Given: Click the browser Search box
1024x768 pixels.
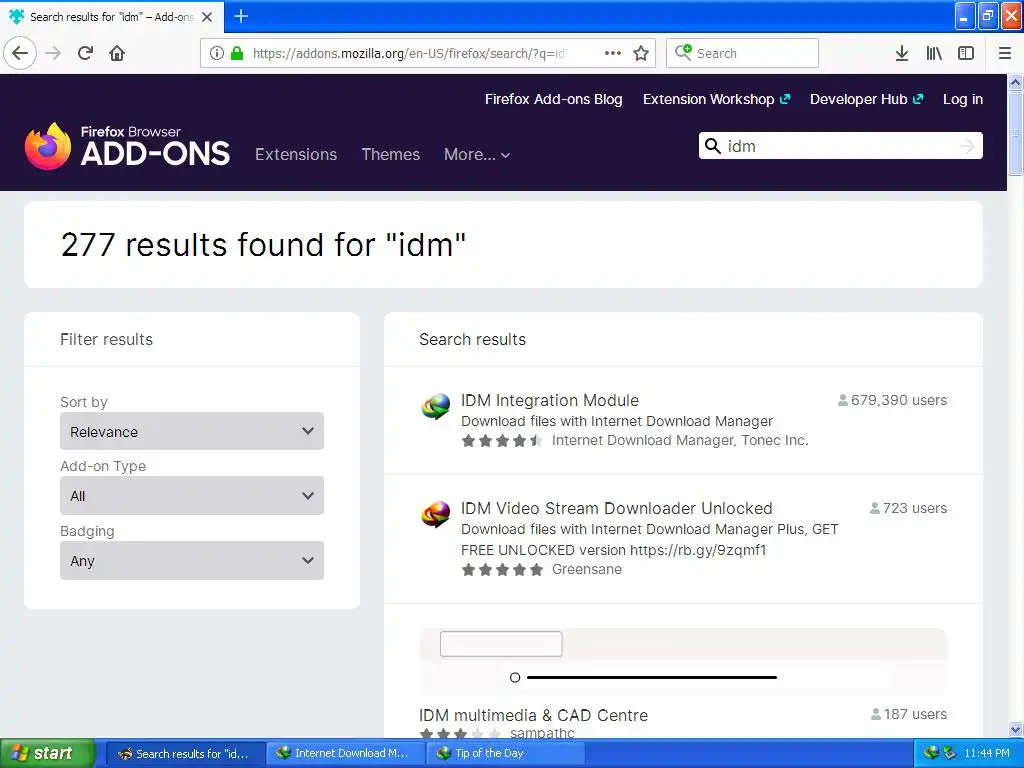Looking at the screenshot, I should (743, 53).
